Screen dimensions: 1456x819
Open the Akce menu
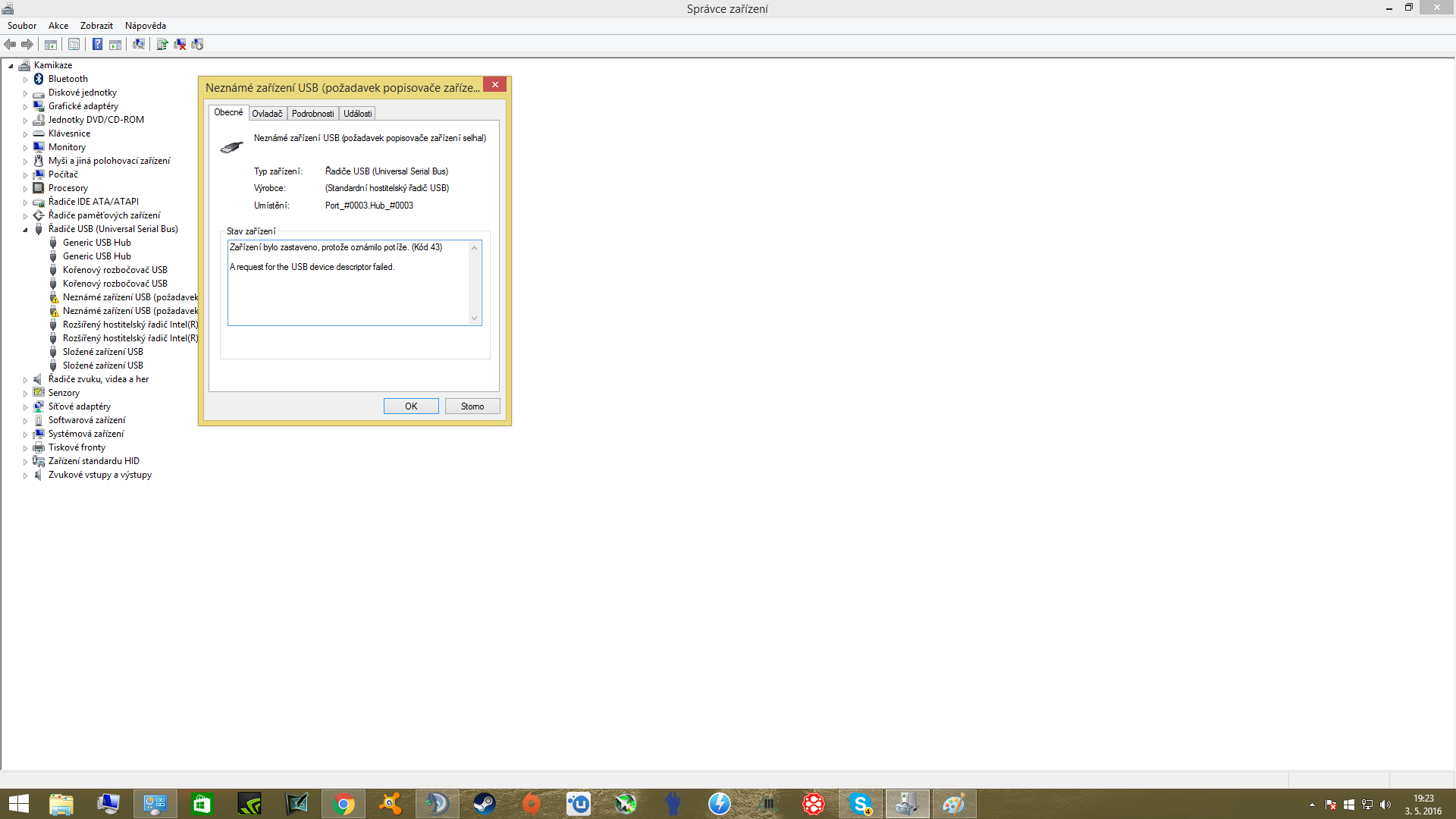pyautogui.click(x=58, y=26)
